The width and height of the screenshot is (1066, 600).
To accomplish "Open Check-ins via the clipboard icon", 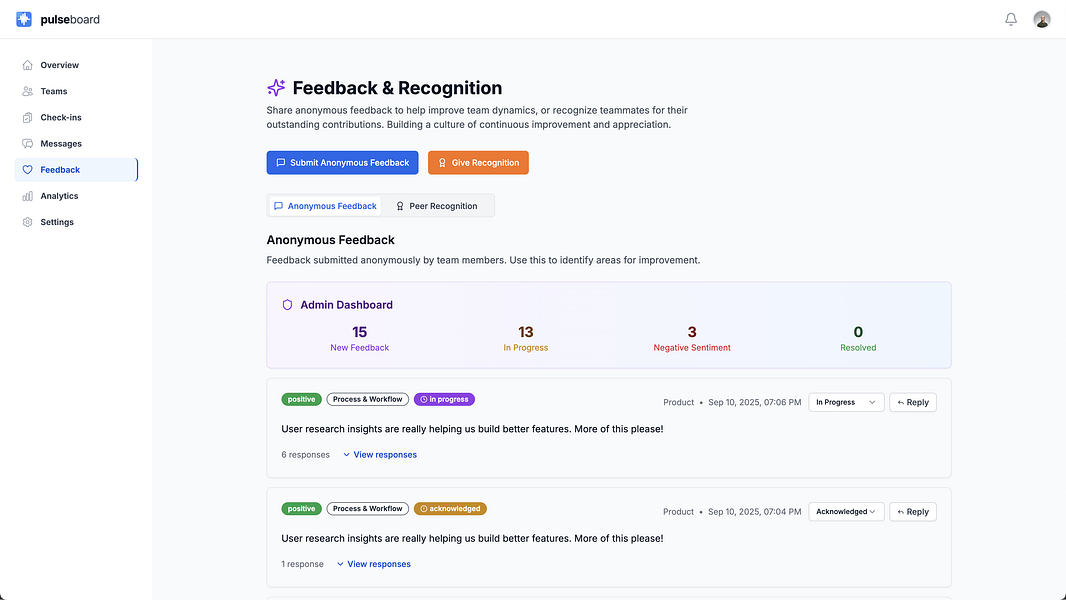I will [x=28, y=117].
